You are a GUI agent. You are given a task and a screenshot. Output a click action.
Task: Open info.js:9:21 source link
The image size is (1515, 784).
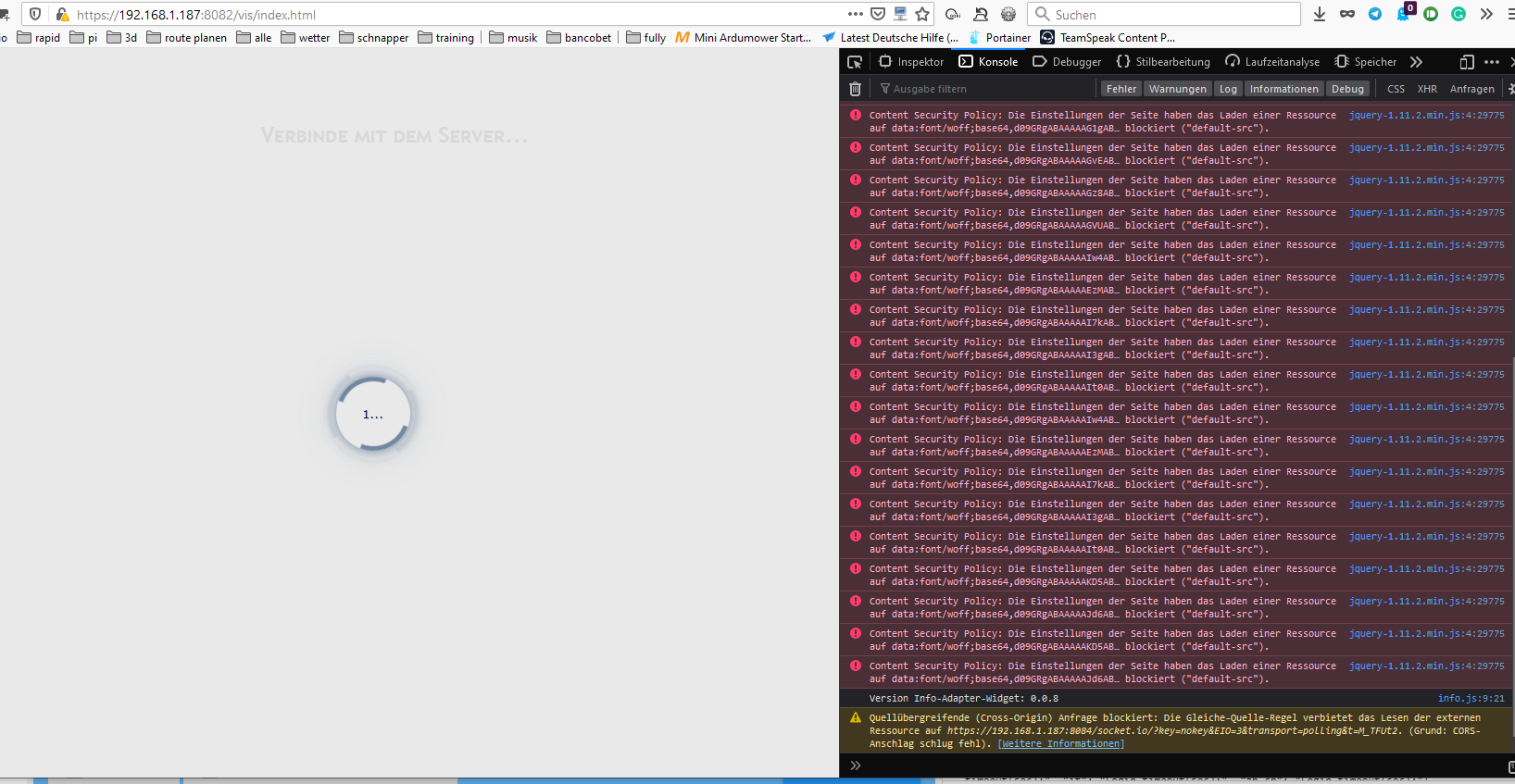pyautogui.click(x=1471, y=698)
